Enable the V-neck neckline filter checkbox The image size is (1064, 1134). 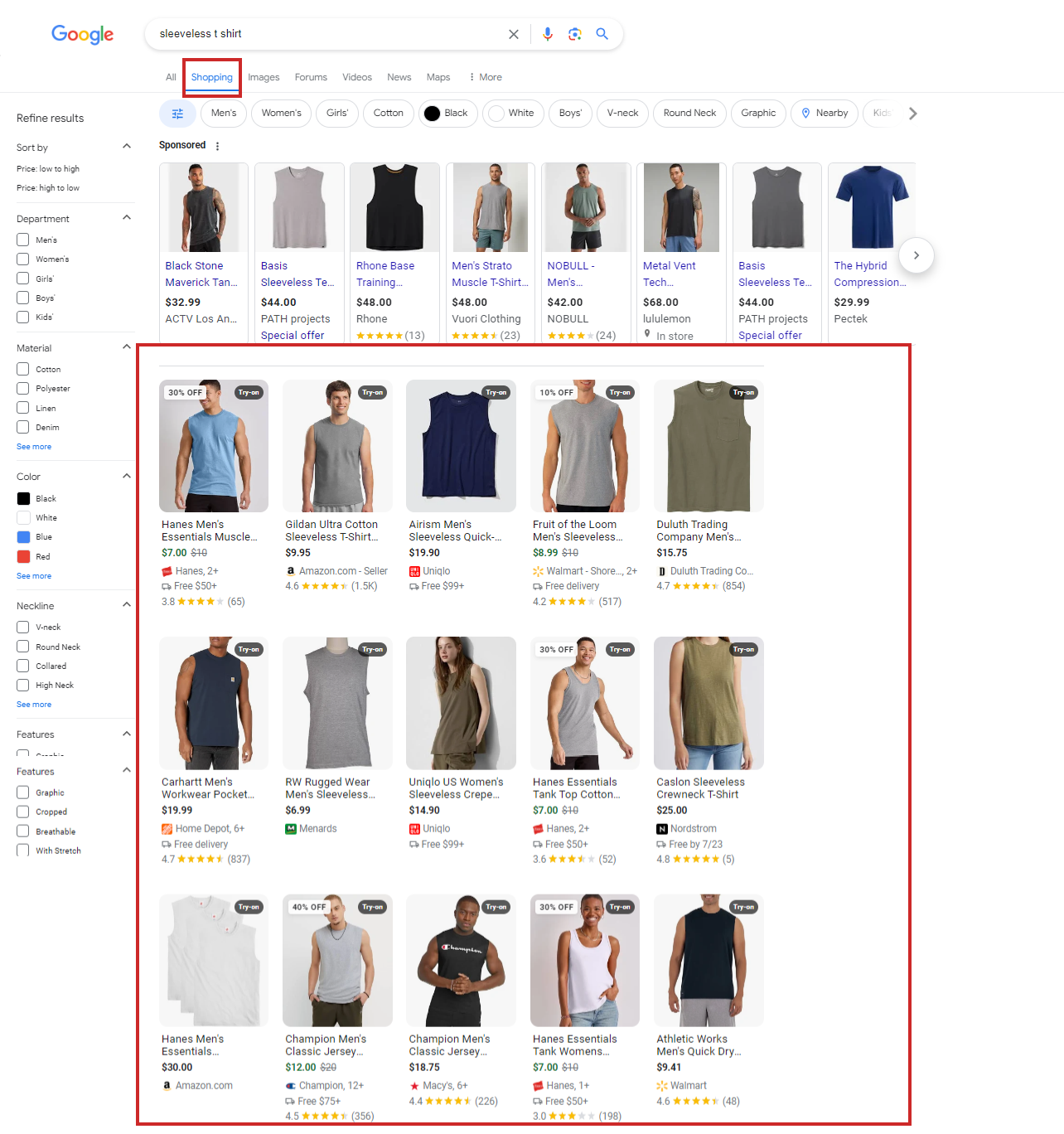[22, 627]
